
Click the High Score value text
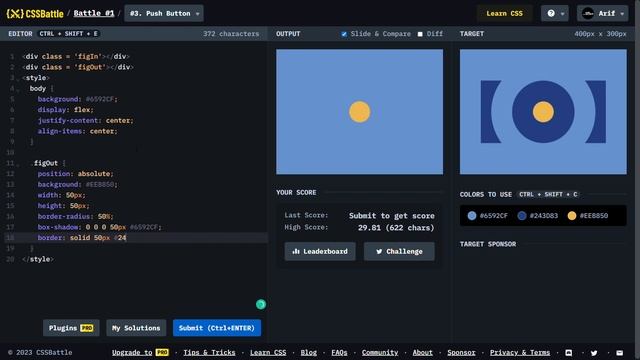396,228
